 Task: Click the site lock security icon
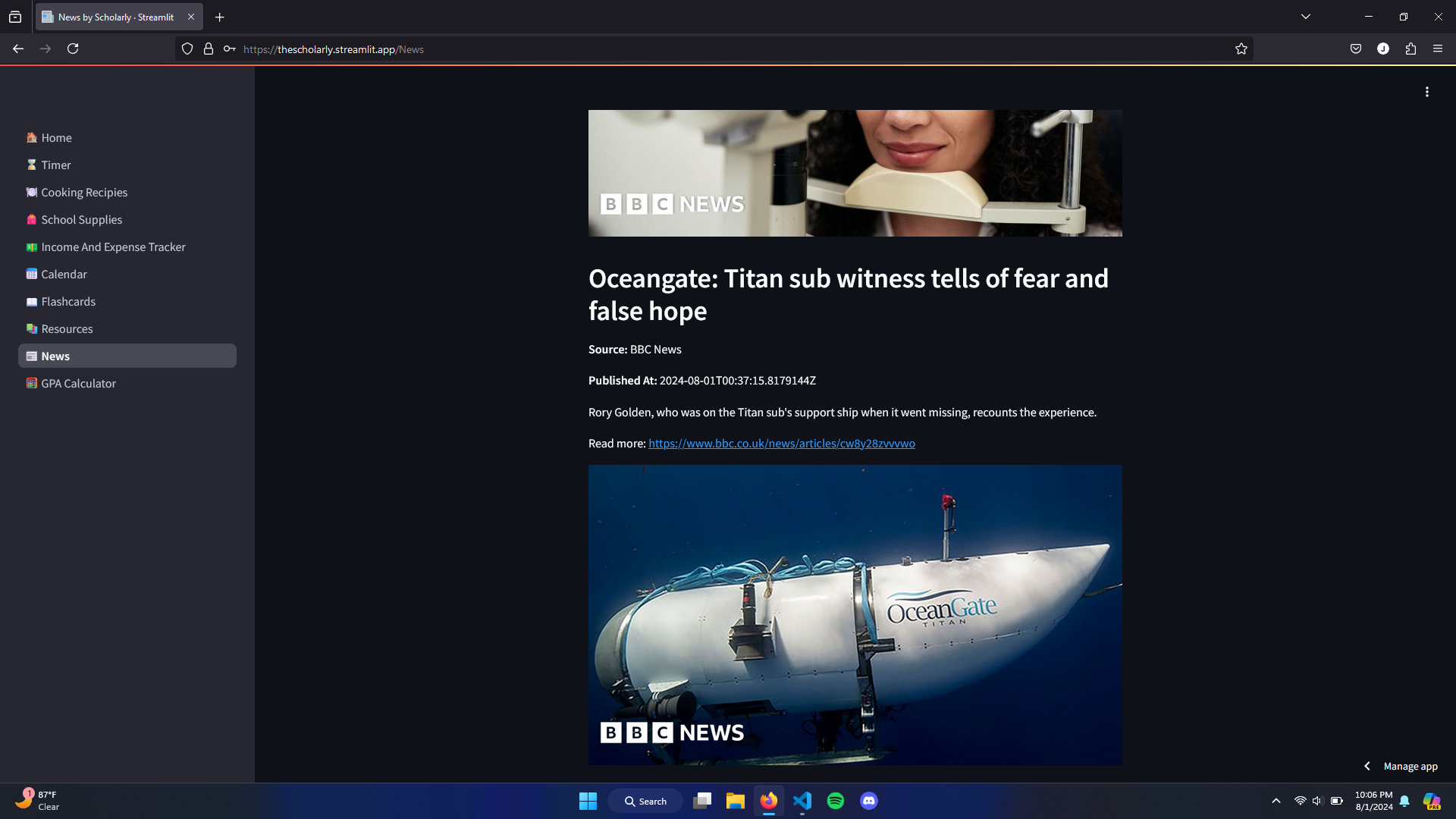tap(209, 49)
